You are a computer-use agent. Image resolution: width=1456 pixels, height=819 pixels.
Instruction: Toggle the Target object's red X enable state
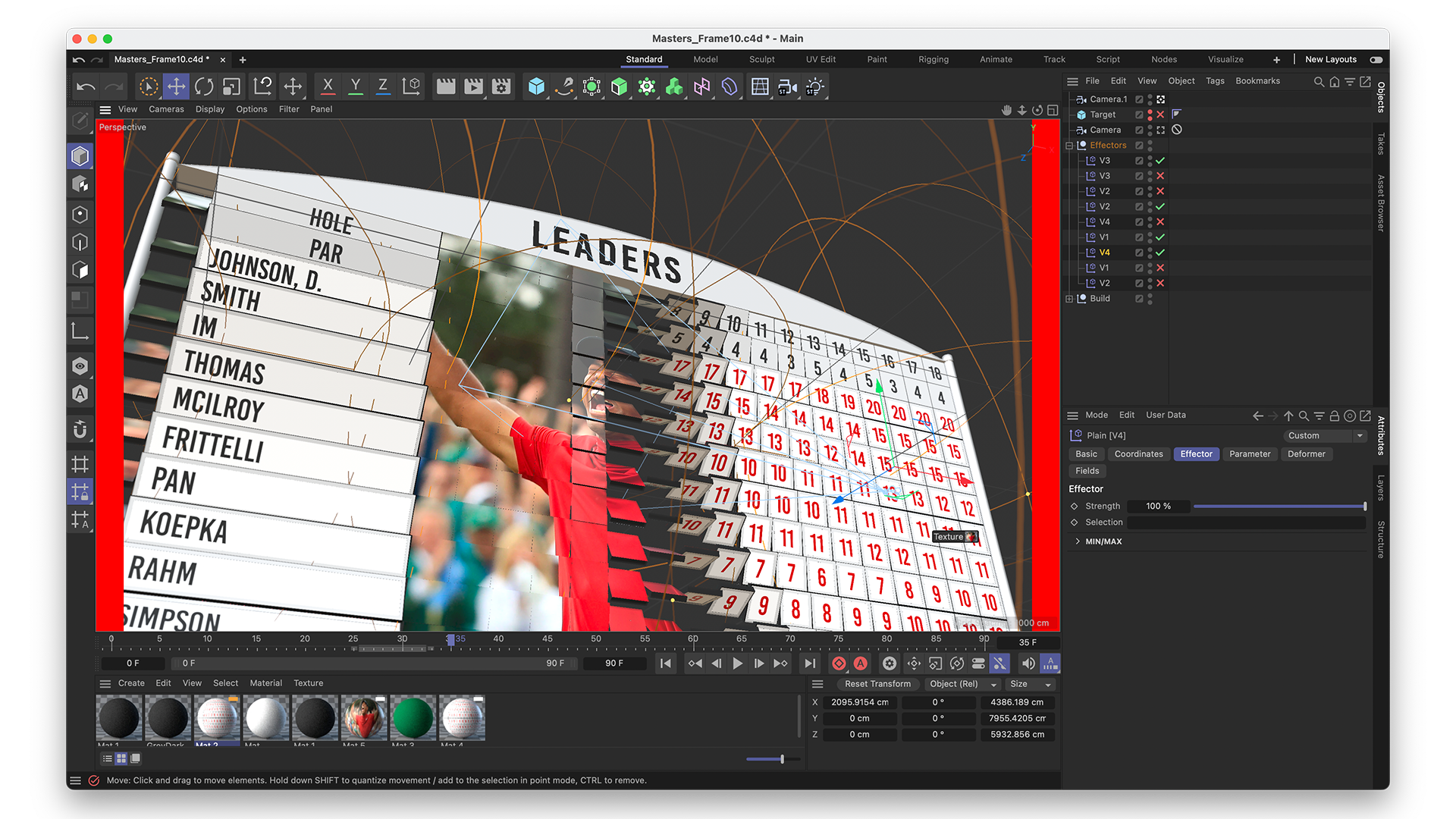[1160, 115]
